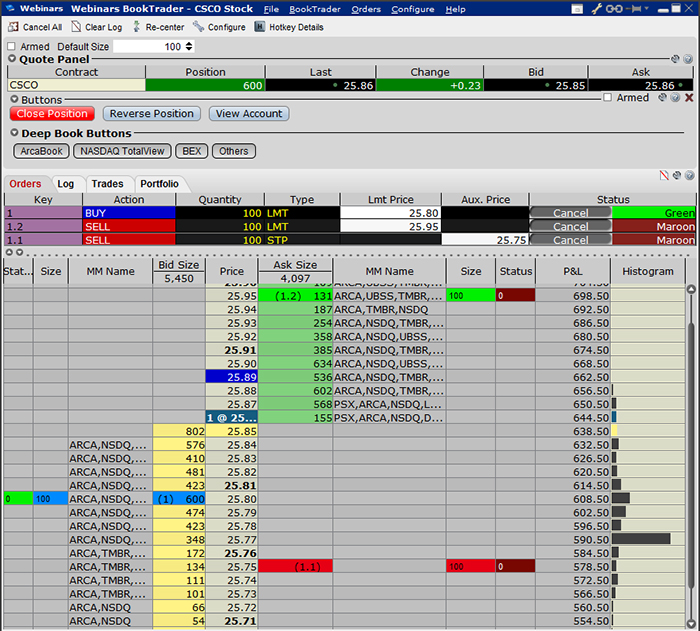Open ArcaBook deep book
Screen dimensions: 700x631
pyautogui.click(x=41, y=151)
